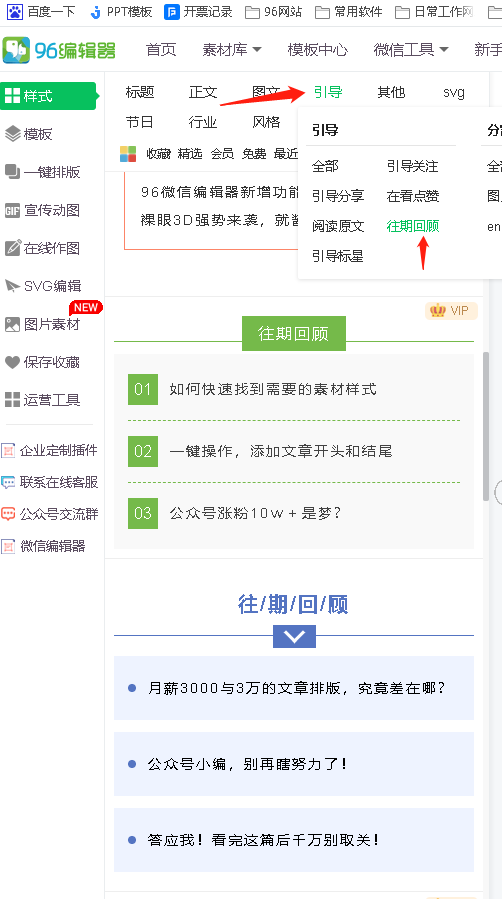The width and height of the screenshot is (502, 899).
Task: Choose 往期回顾 in the submenu
Action: tap(413, 226)
